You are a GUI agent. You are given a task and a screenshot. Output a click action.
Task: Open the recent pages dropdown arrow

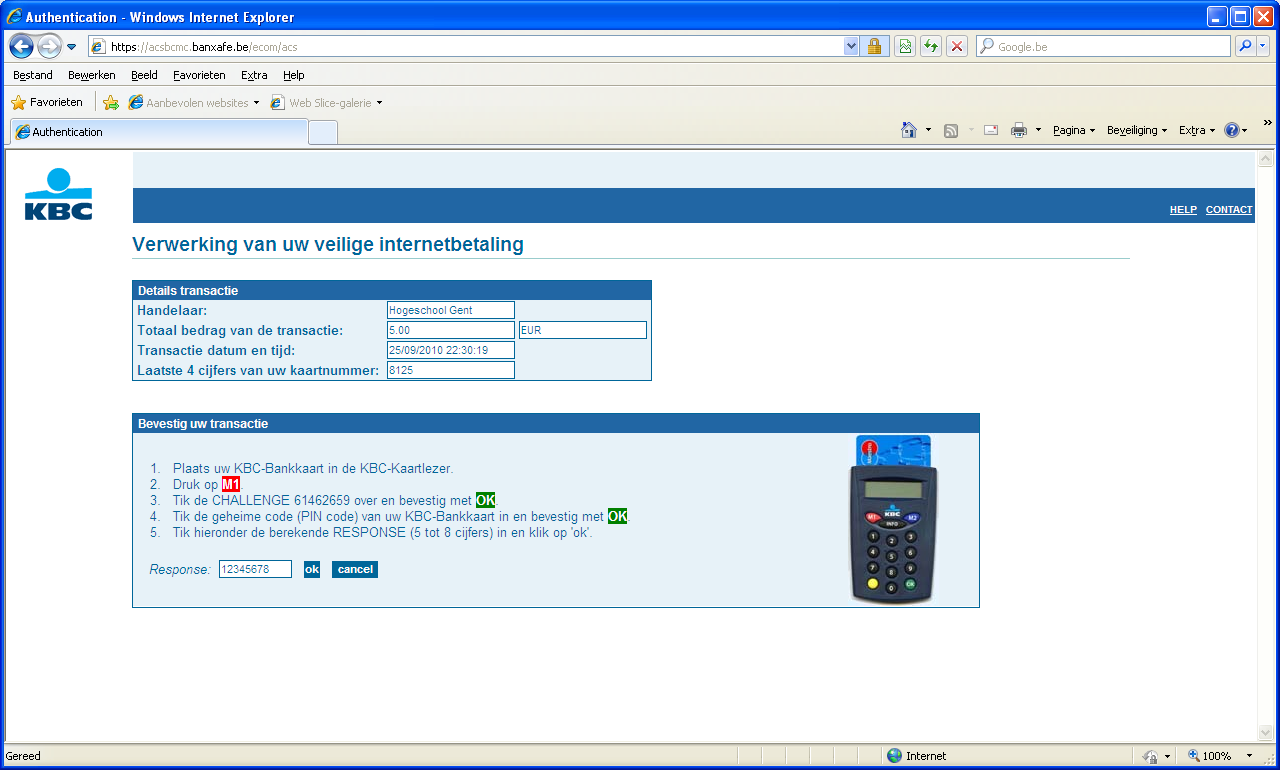point(72,47)
